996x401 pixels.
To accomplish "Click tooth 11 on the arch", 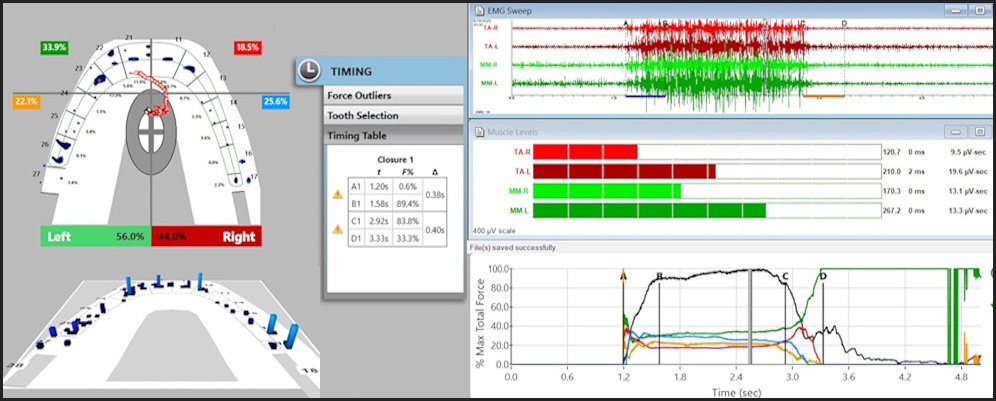I will [x=178, y=39].
